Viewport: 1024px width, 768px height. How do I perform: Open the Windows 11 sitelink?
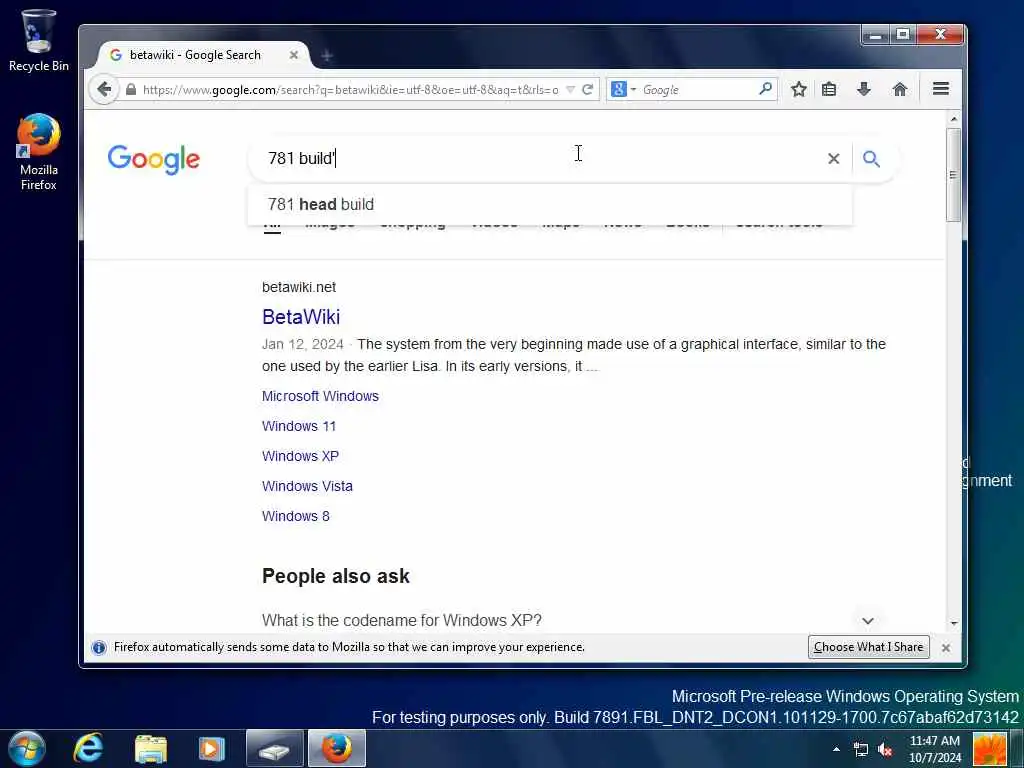(x=298, y=426)
